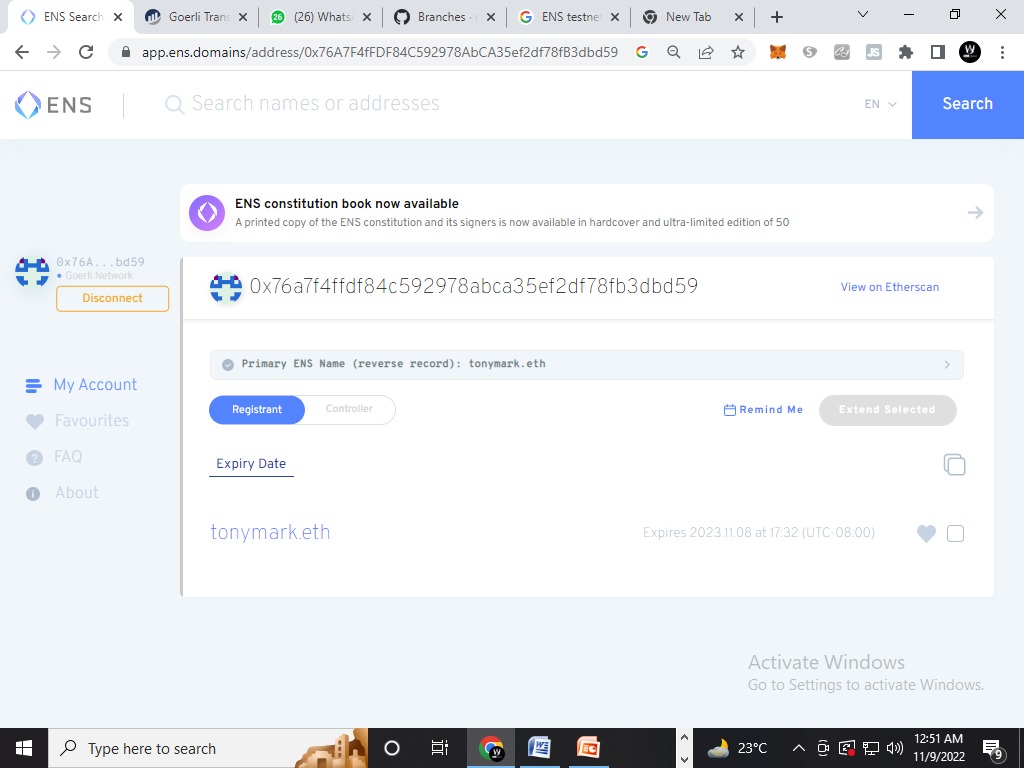Image resolution: width=1024 pixels, height=768 pixels.
Task: Click the purple ENS constitution banner icon
Action: (207, 213)
